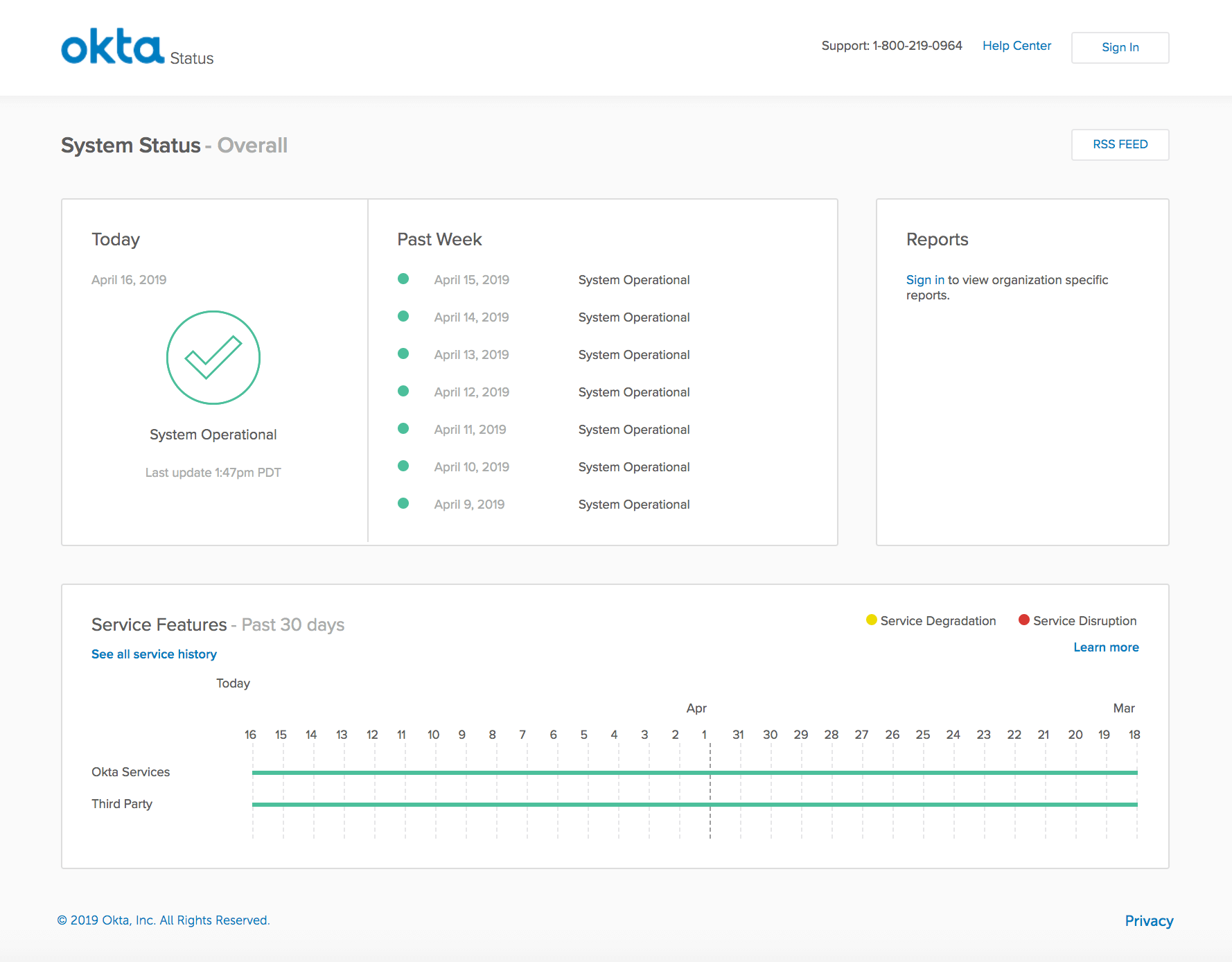Click green dot beside April 14, 2019
The width and height of the screenshot is (1232, 962).
pyautogui.click(x=403, y=317)
